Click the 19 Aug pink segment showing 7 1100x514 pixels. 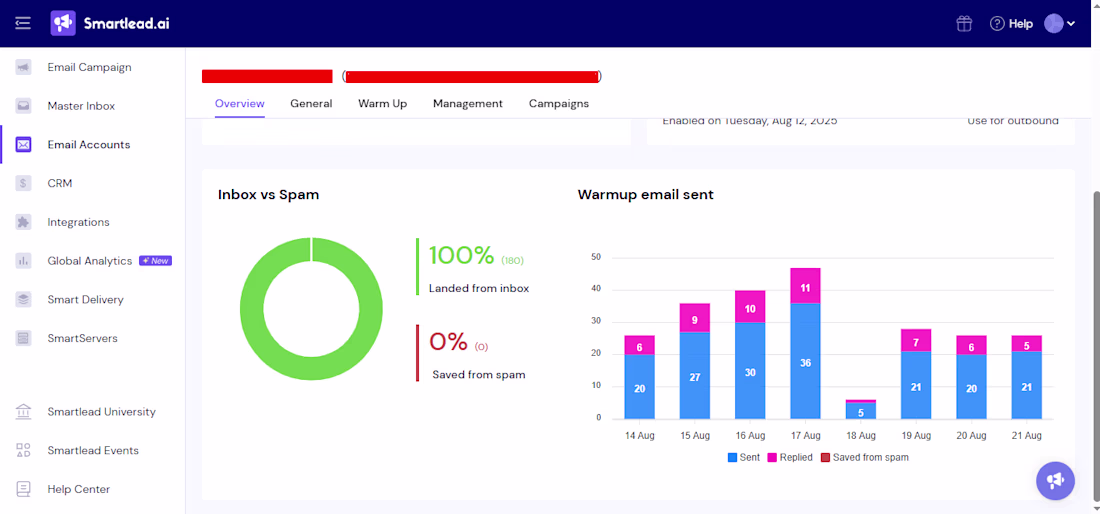[916, 340]
